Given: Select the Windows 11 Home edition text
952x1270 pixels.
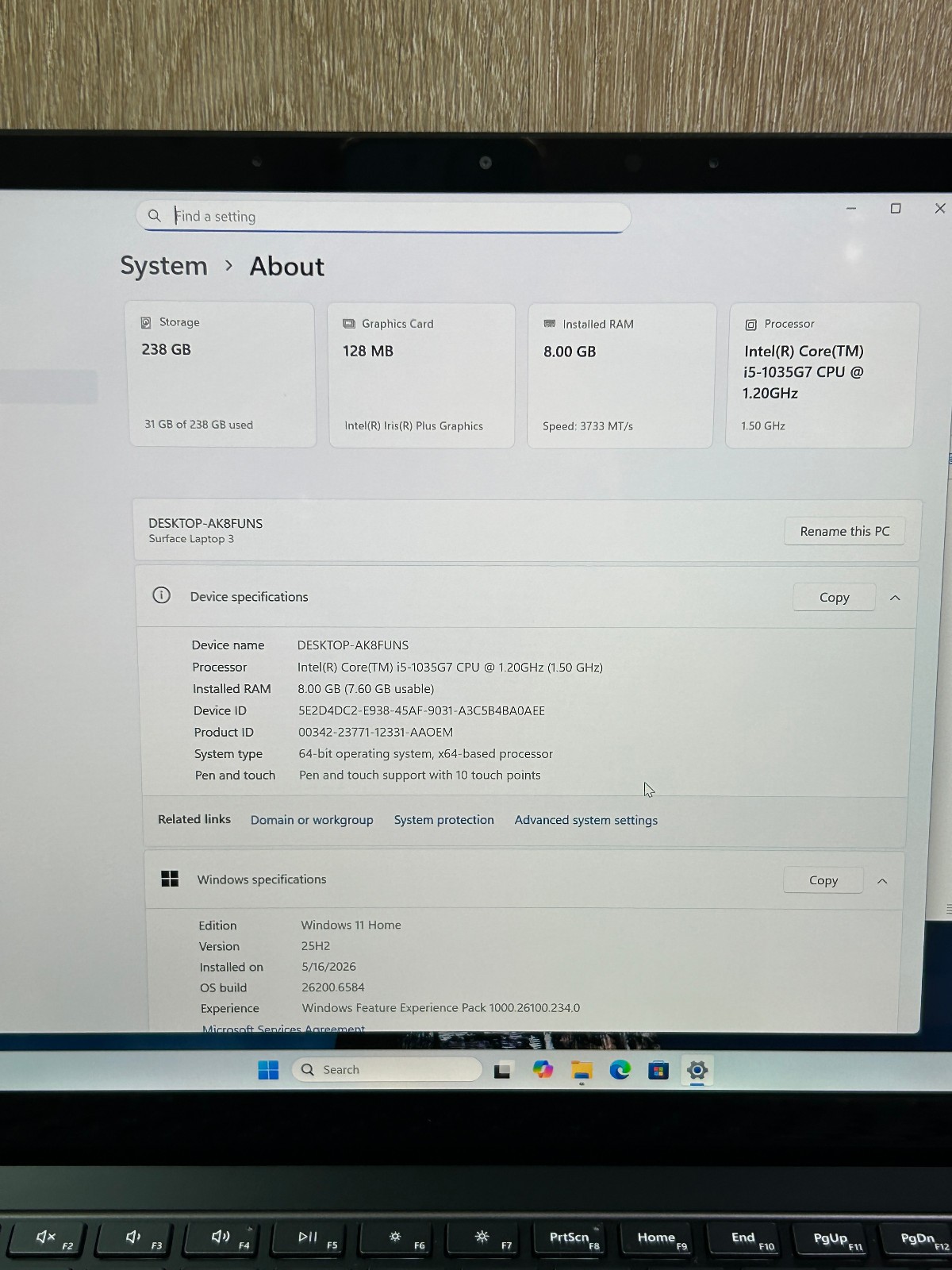Looking at the screenshot, I should click(351, 925).
